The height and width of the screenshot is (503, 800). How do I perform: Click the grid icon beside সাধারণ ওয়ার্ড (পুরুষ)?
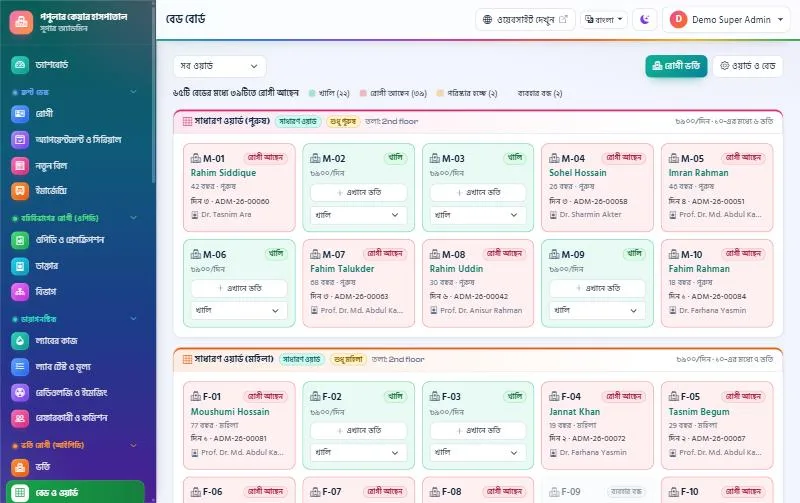(187, 121)
